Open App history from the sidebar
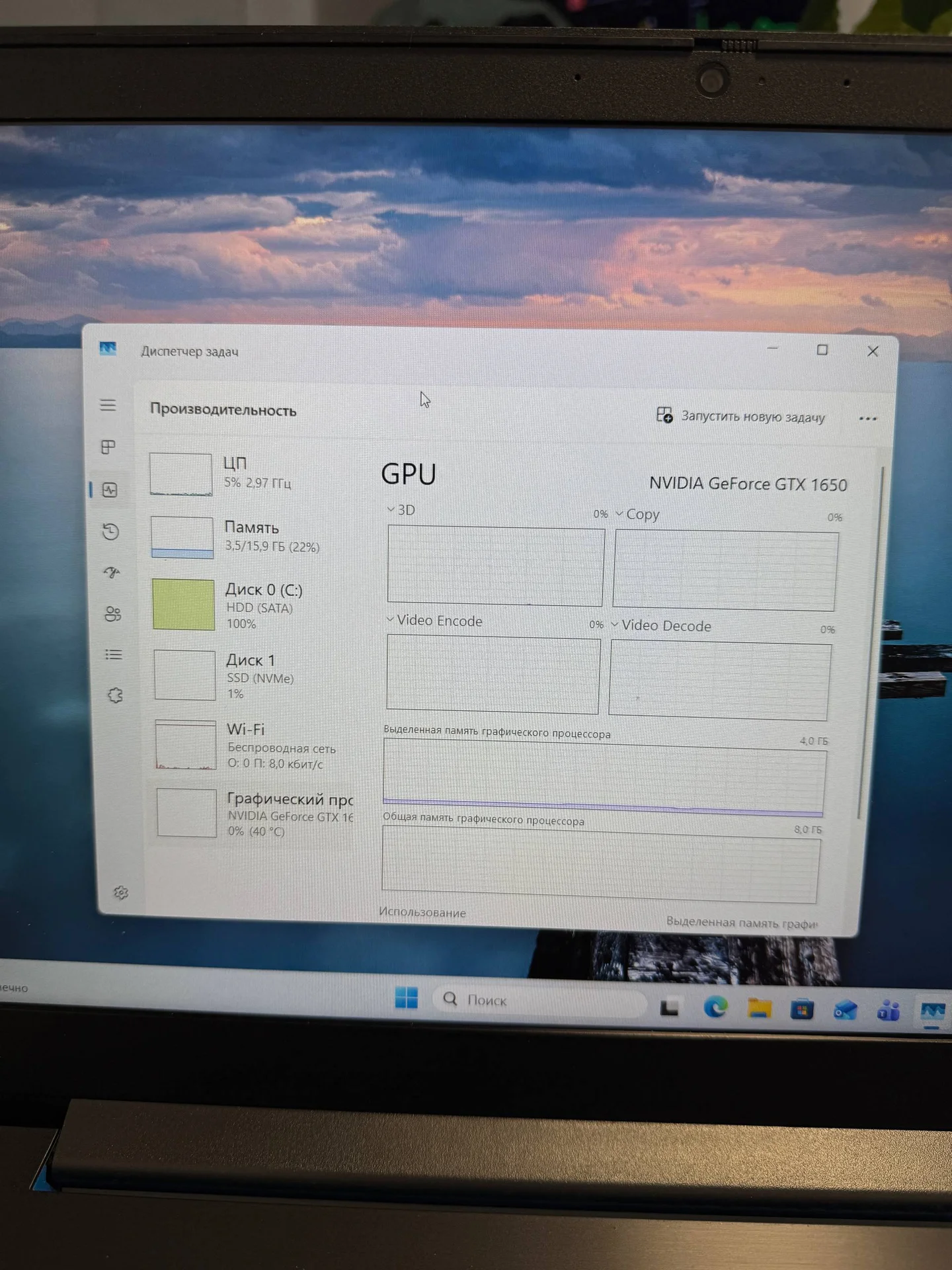 [x=110, y=531]
